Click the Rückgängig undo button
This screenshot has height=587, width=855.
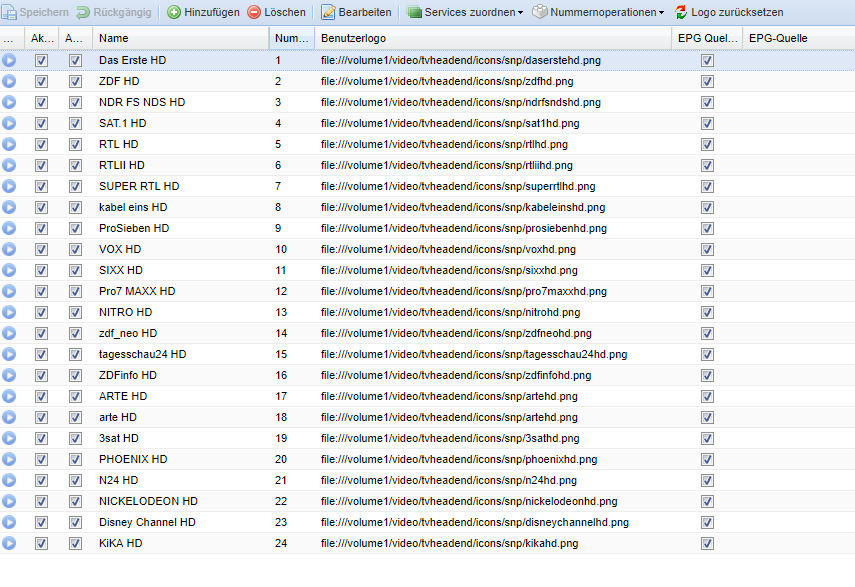tap(114, 12)
